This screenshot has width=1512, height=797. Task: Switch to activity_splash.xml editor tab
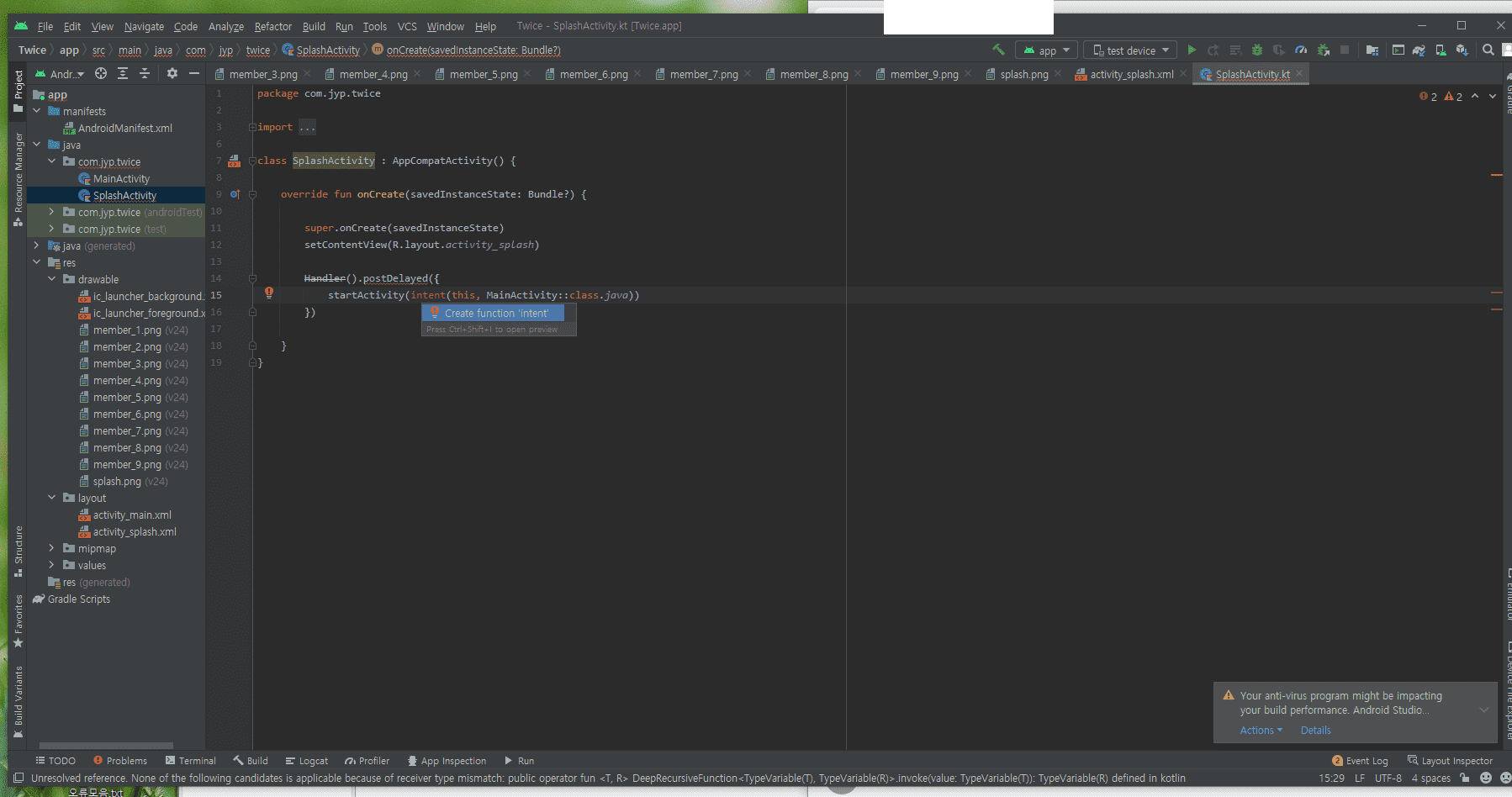tap(1132, 74)
